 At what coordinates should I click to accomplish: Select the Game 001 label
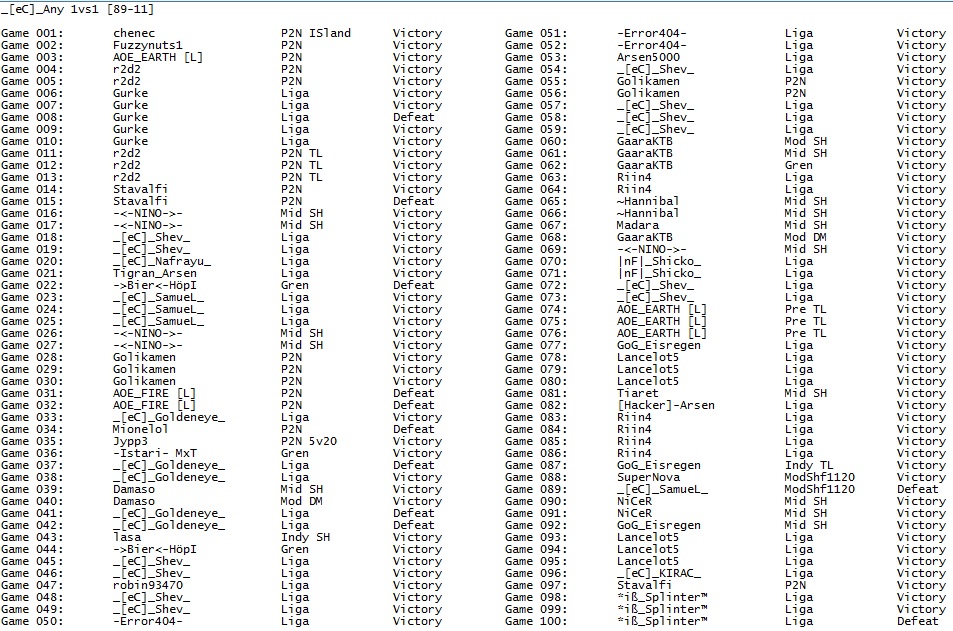tap(32, 33)
